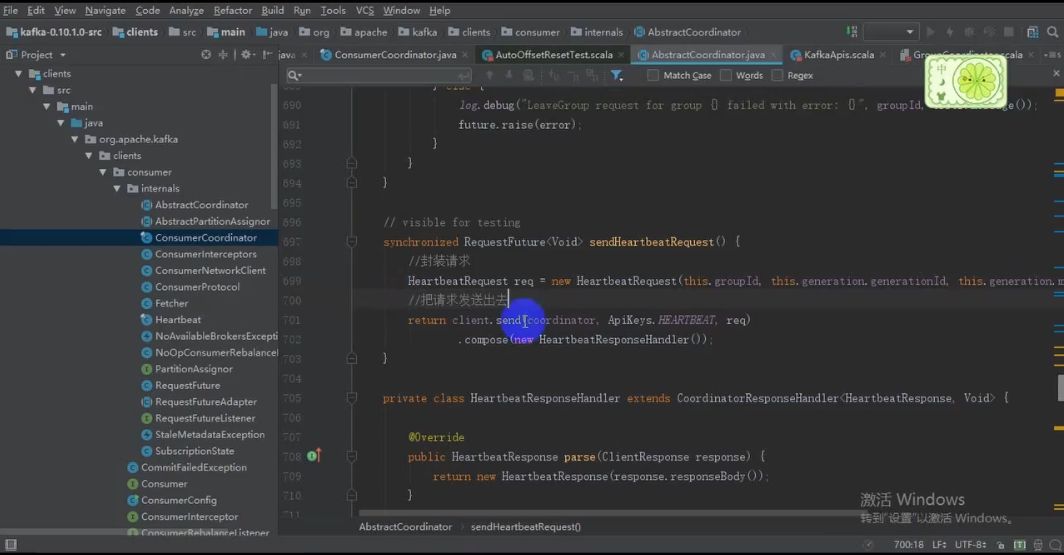Screen dimensions: 1064x555
Task: Collapse the internals folder in tree
Action: (x=117, y=189)
